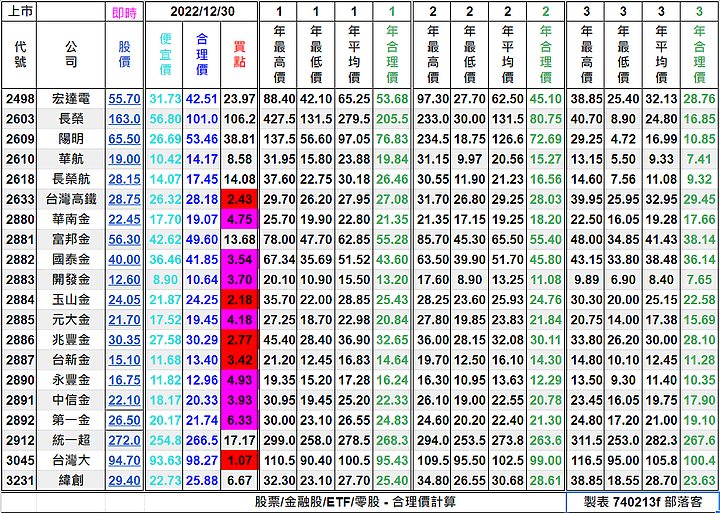Open the 163.0 price link for 長榮
Viewport: 720px width, 513px height.
[124, 119]
